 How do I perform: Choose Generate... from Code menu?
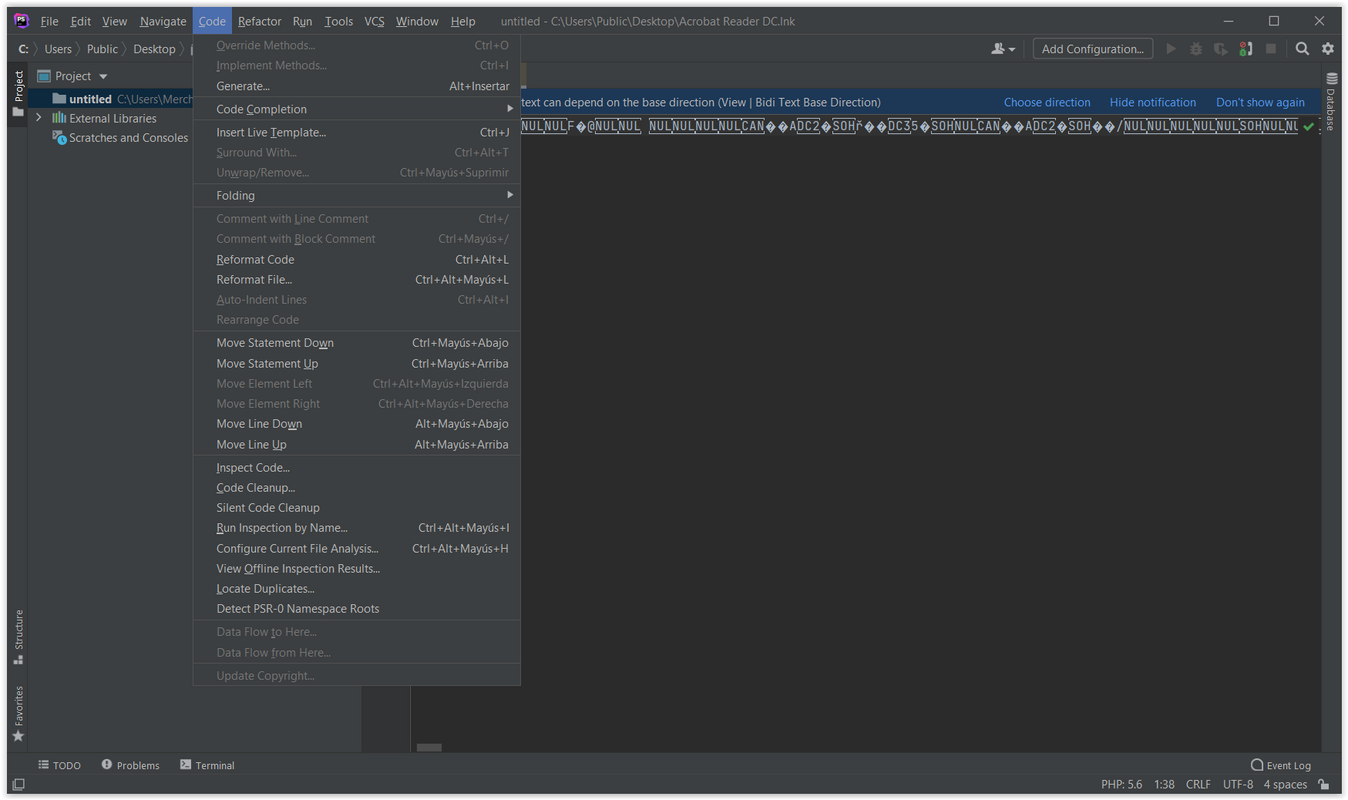coord(357,86)
